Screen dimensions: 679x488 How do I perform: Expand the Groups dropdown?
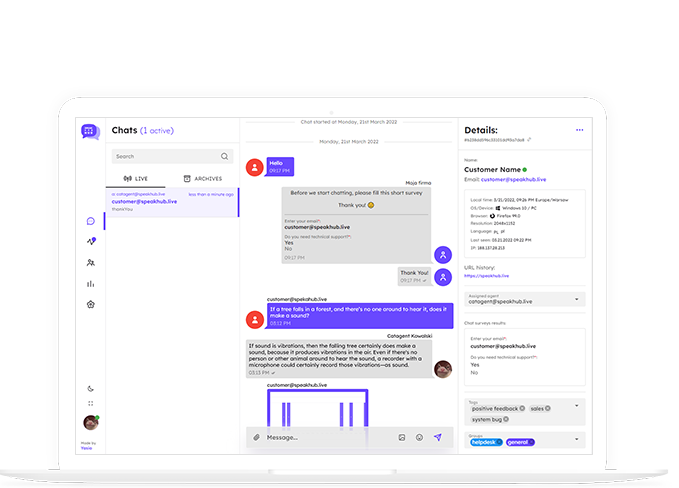578,440
